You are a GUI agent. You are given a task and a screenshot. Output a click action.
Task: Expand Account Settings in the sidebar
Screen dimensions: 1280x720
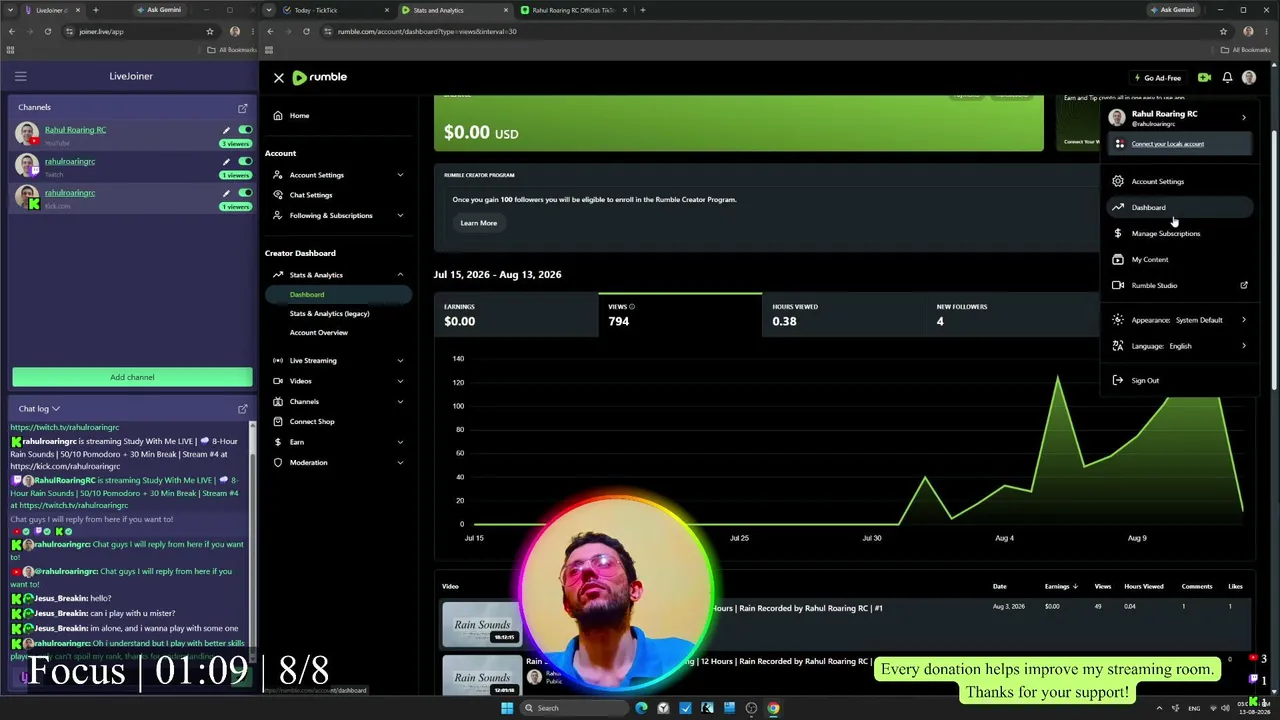(x=338, y=175)
